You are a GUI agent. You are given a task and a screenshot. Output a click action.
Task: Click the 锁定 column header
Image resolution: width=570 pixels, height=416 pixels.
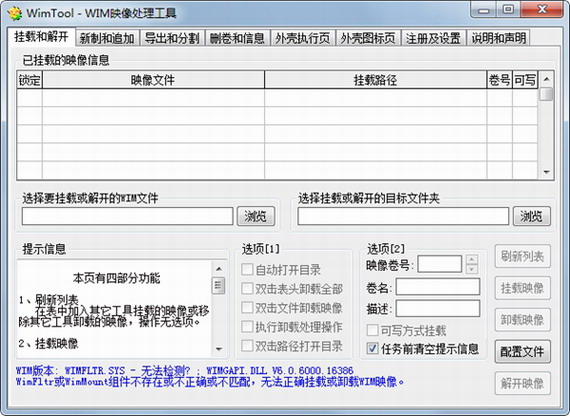coord(29,80)
